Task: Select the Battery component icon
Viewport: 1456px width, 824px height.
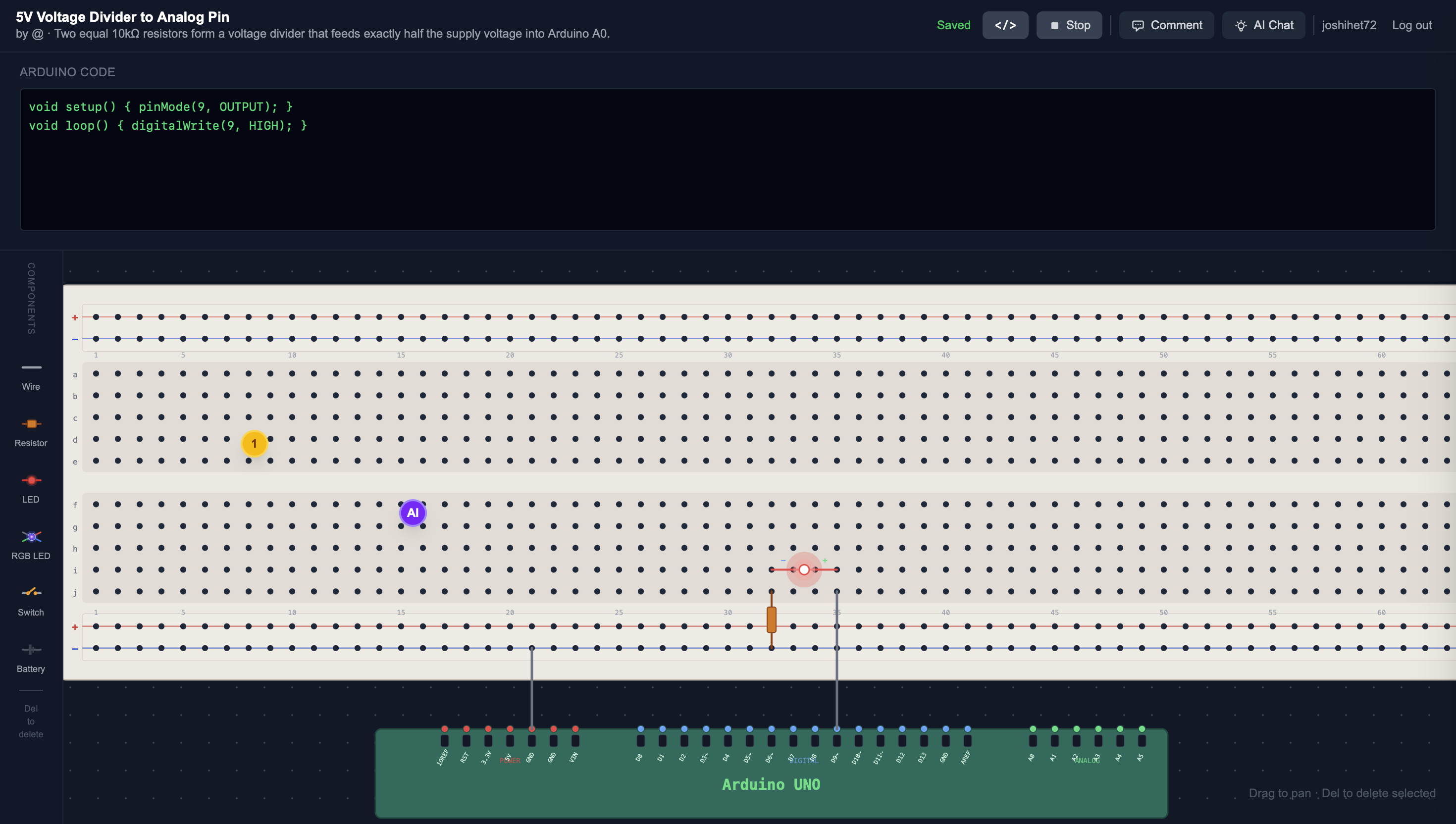Action: click(31, 658)
